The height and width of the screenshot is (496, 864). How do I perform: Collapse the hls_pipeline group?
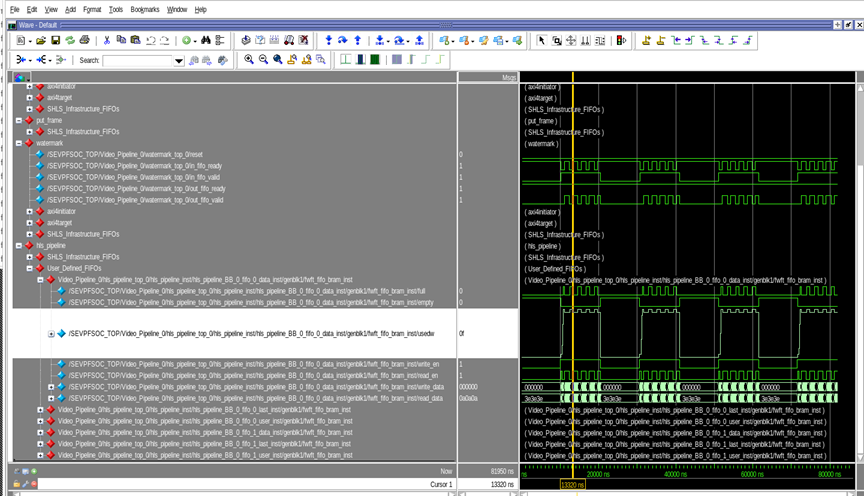20,245
